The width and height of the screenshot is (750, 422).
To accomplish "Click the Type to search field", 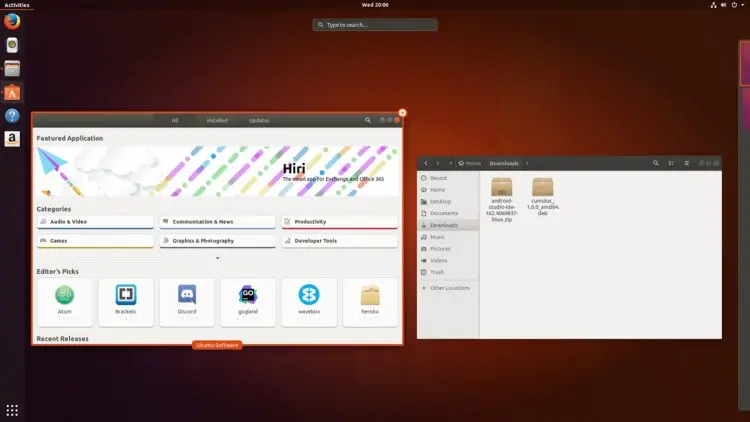I will click(375, 25).
